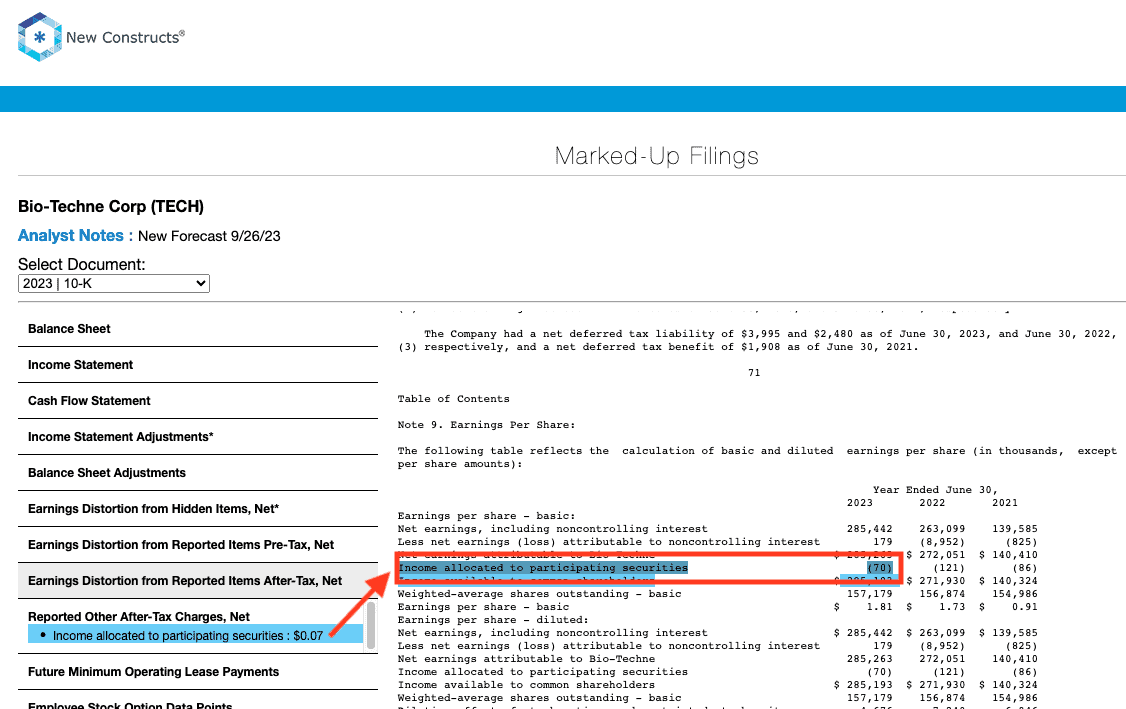Click the 1.81 basic earnings per share value
The height and width of the screenshot is (709, 1126).
click(x=880, y=606)
